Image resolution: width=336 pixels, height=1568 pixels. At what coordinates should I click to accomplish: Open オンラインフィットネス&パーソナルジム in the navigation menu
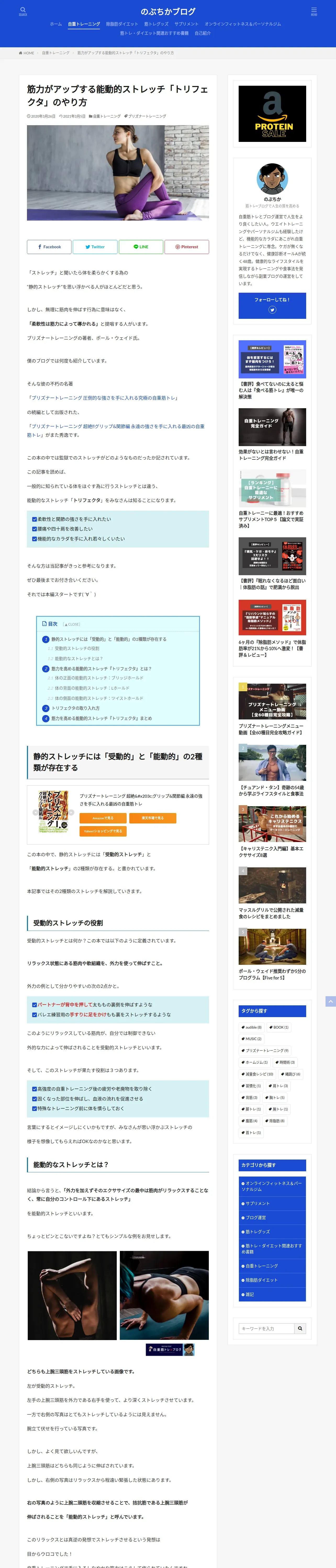(243, 24)
